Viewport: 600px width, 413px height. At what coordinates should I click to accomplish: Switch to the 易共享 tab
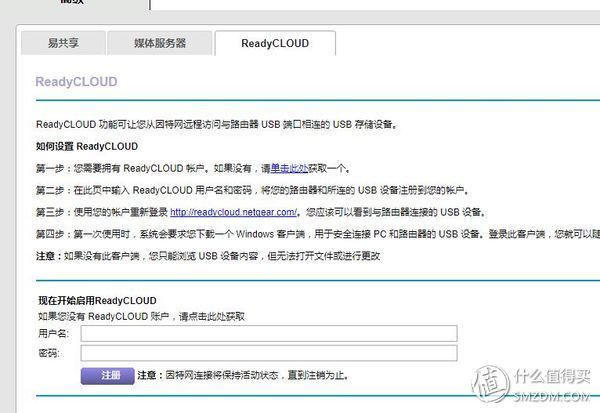coord(63,43)
